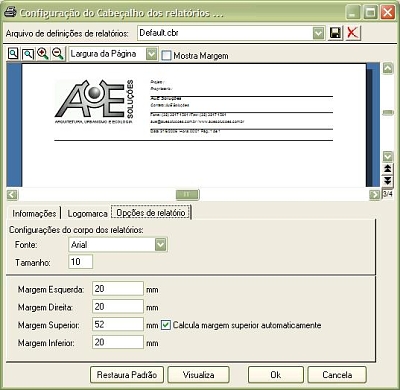Click the zoom out magnifier icon
The width and height of the screenshot is (400, 390).
[x=58, y=54]
